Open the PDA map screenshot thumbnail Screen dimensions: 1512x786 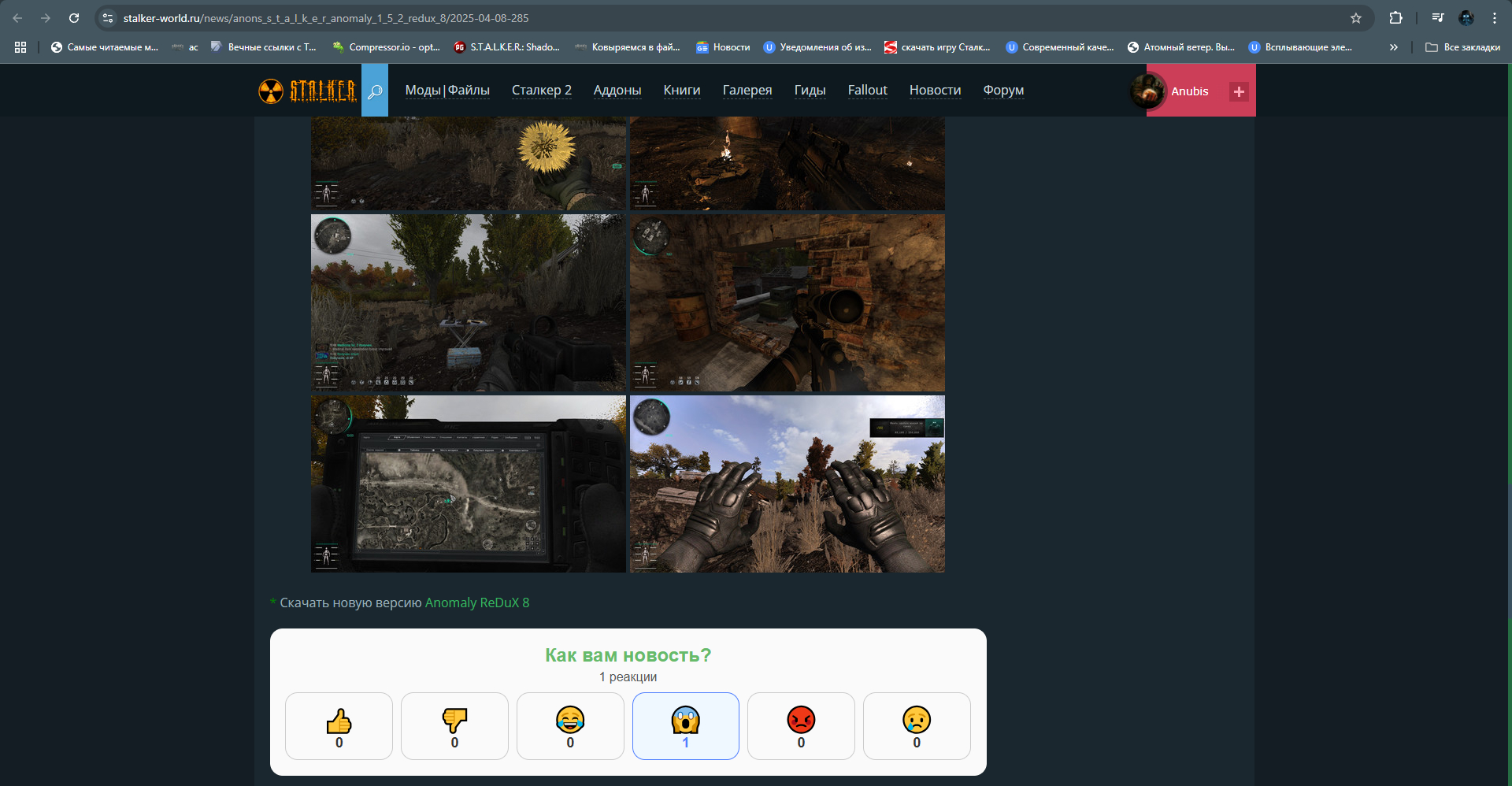tap(469, 484)
